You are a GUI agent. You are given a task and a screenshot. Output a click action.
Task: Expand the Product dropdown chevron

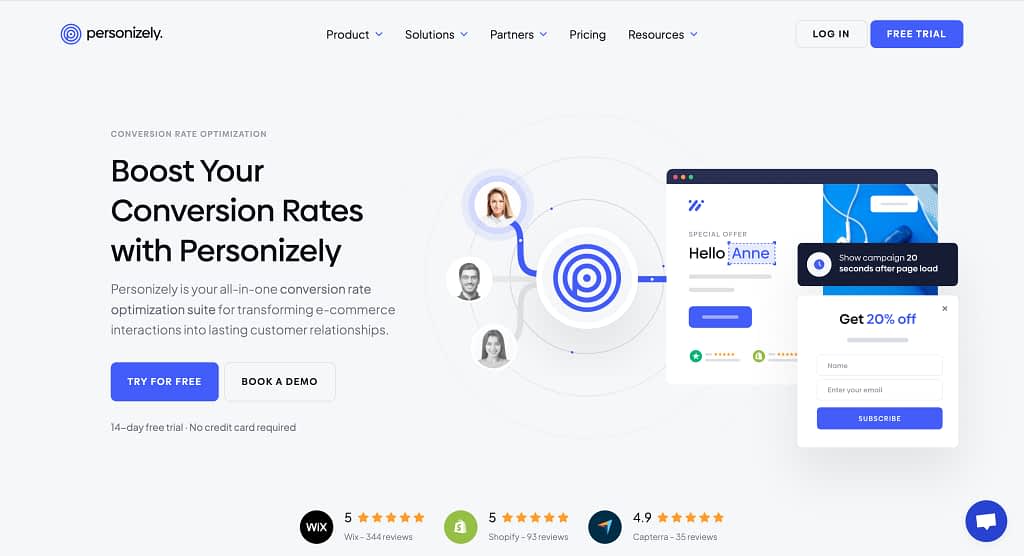pos(379,34)
